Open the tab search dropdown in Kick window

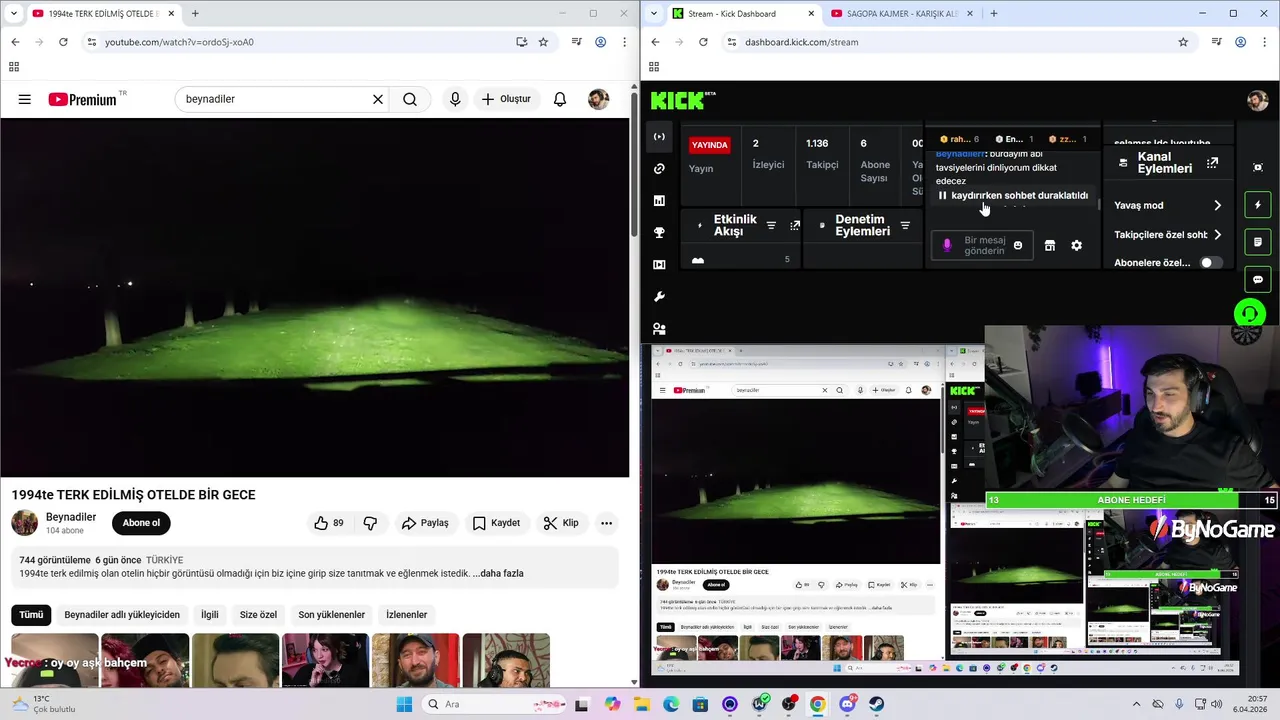[x=653, y=13]
